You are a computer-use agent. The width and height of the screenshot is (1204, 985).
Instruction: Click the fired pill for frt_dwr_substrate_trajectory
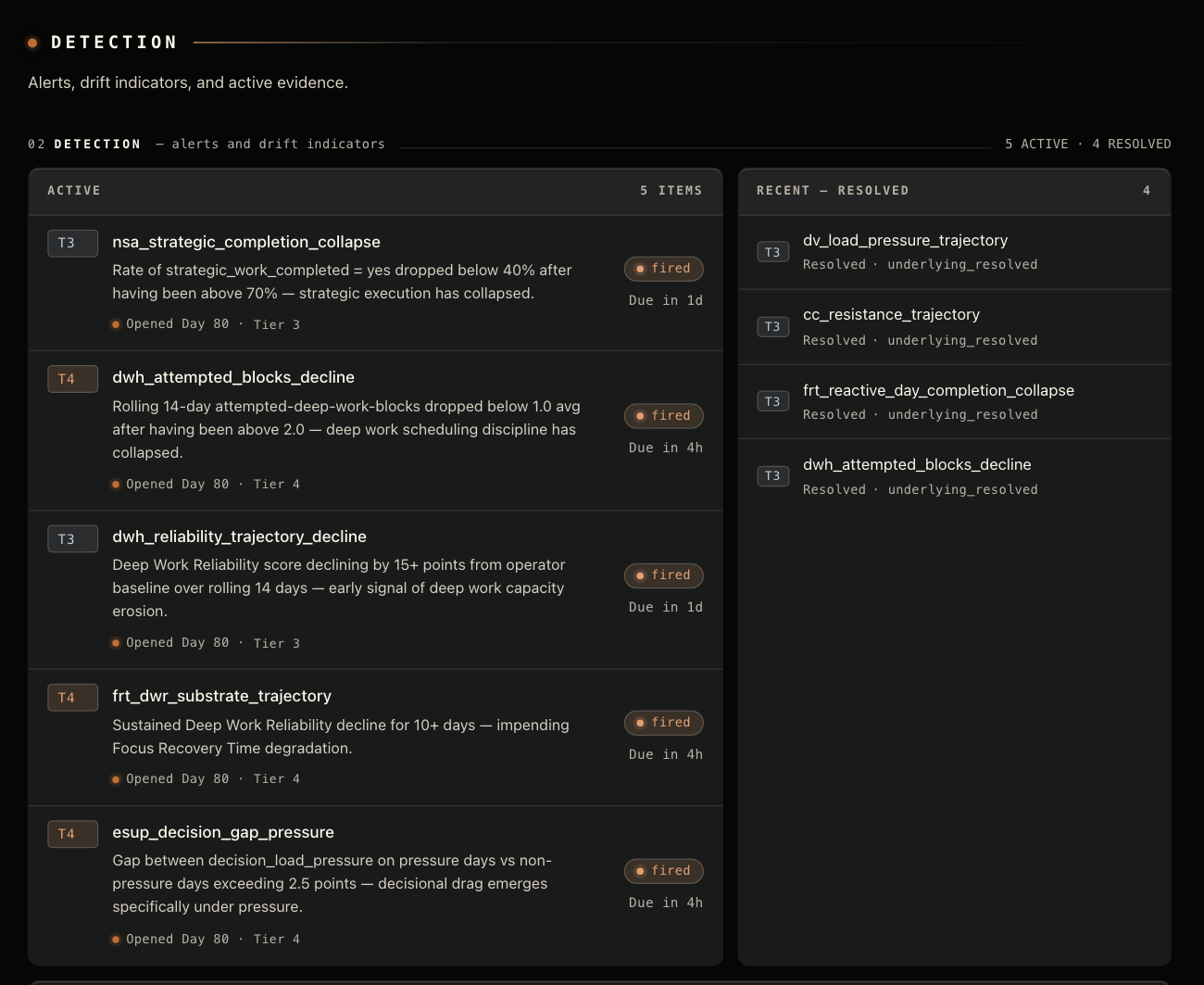click(x=663, y=723)
